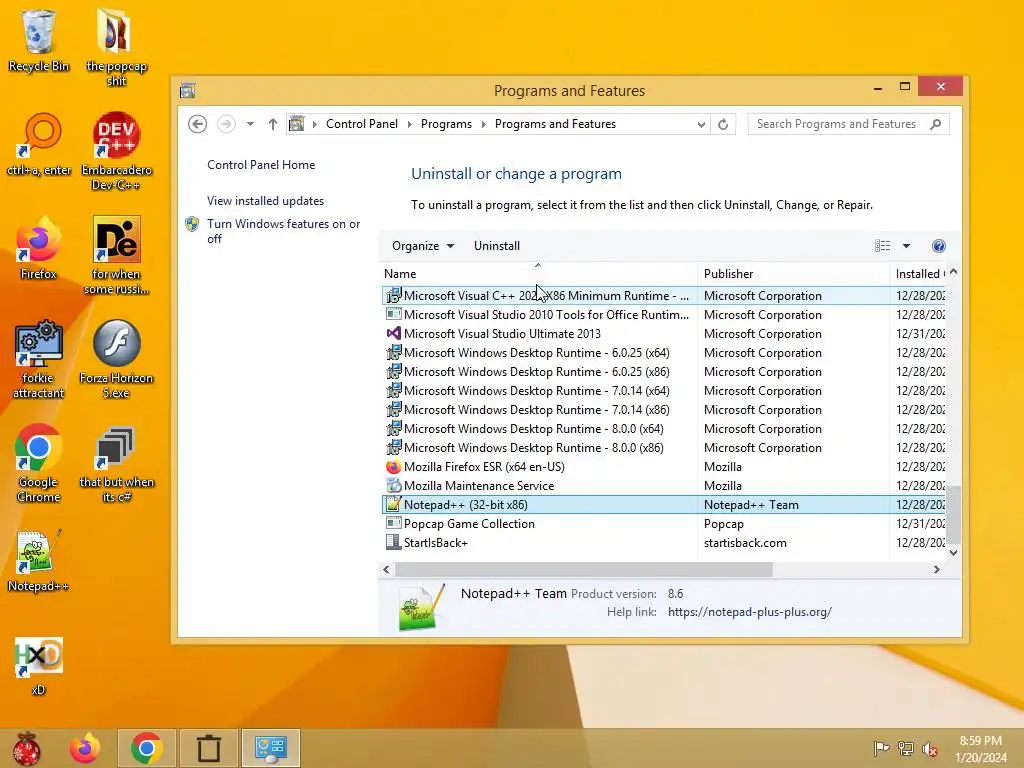
Task: Sort by the Name column header
Action: (538, 274)
